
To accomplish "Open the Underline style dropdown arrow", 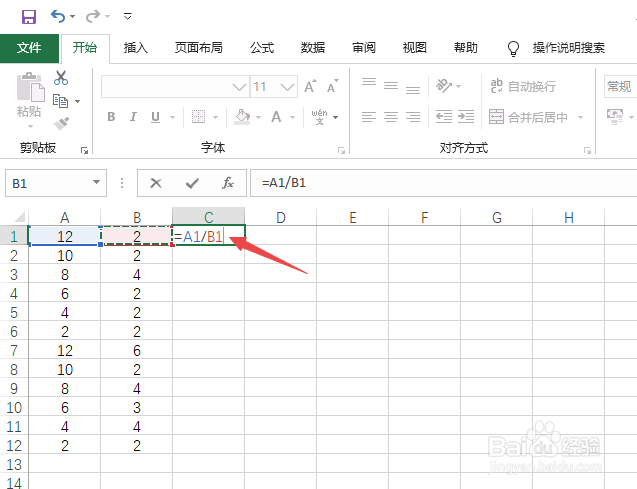I will click(x=172, y=117).
